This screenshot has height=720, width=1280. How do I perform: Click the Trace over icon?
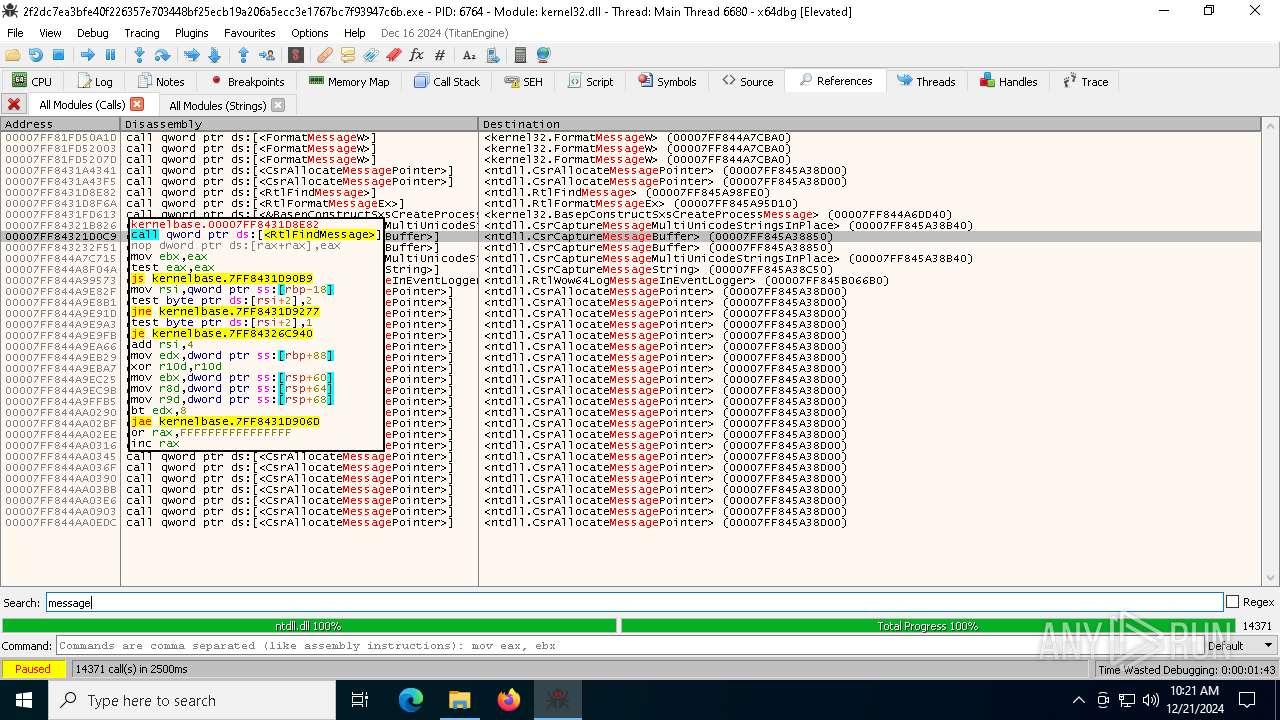[x=214, y=55]
